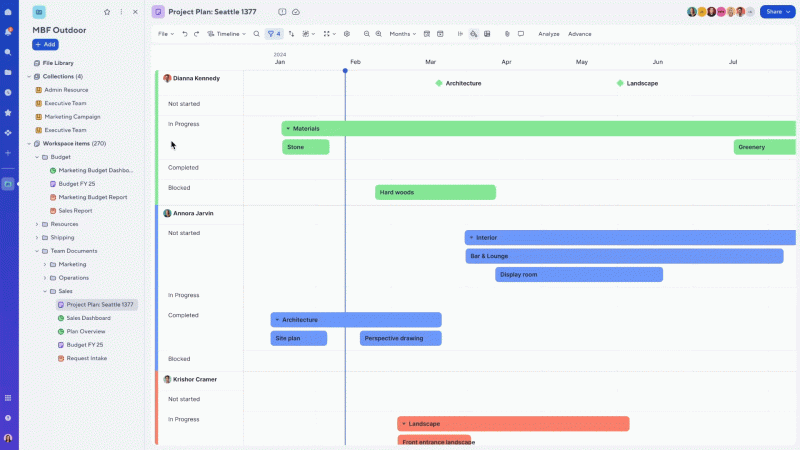Screen dimensions: 800x450
Task: Collapse the Materials task group bar
Action: (288, 129)
